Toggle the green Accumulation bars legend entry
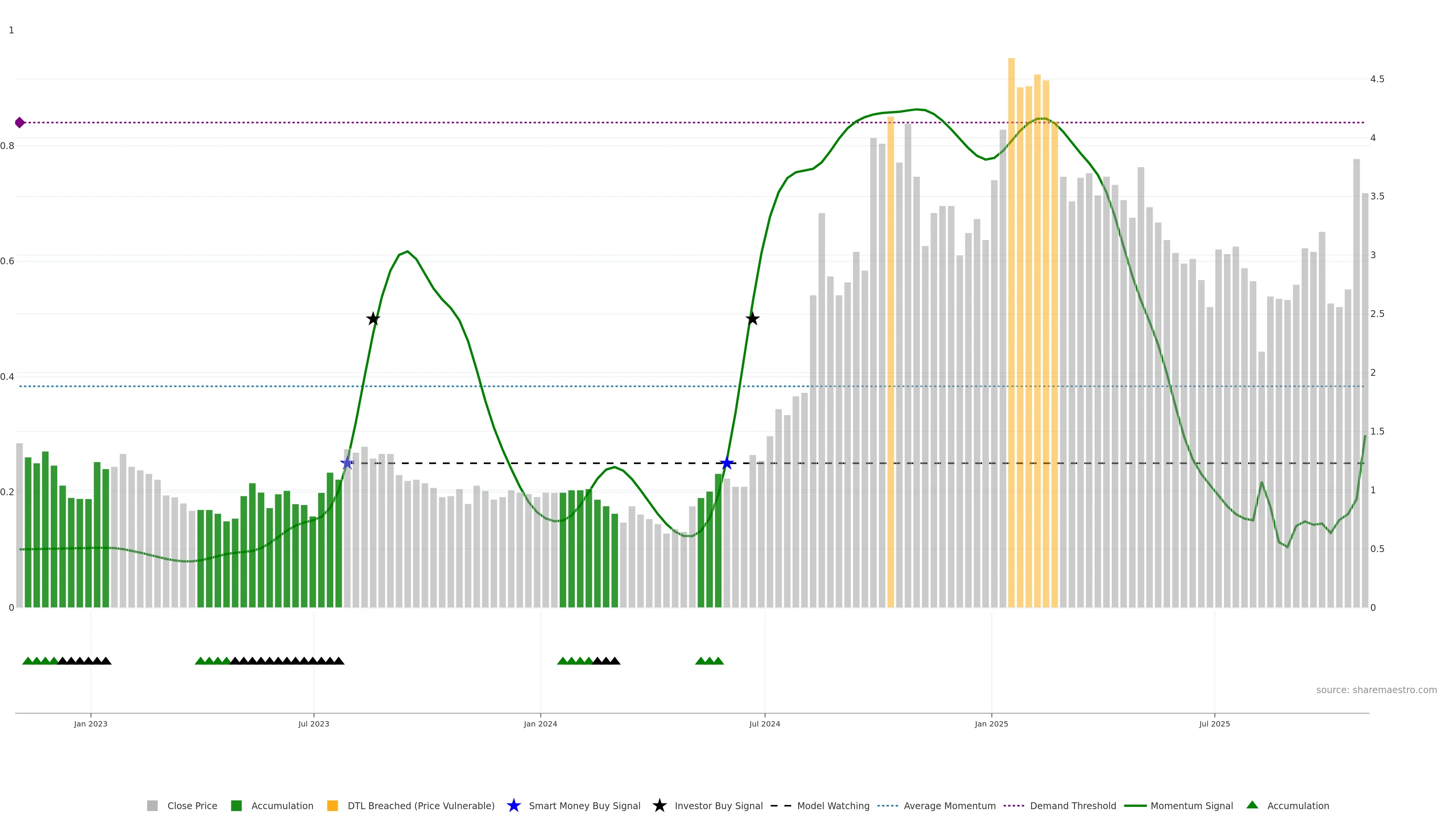 (282, 806)
